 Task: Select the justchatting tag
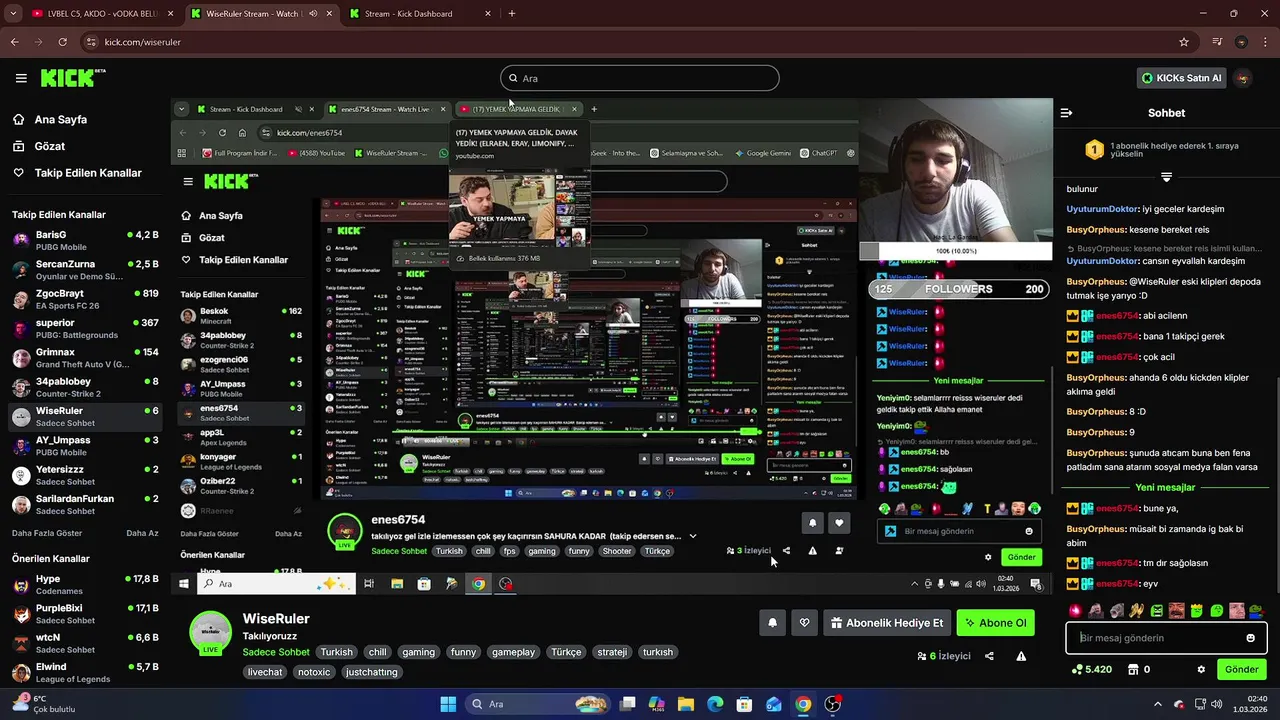(x=372, y=672)
